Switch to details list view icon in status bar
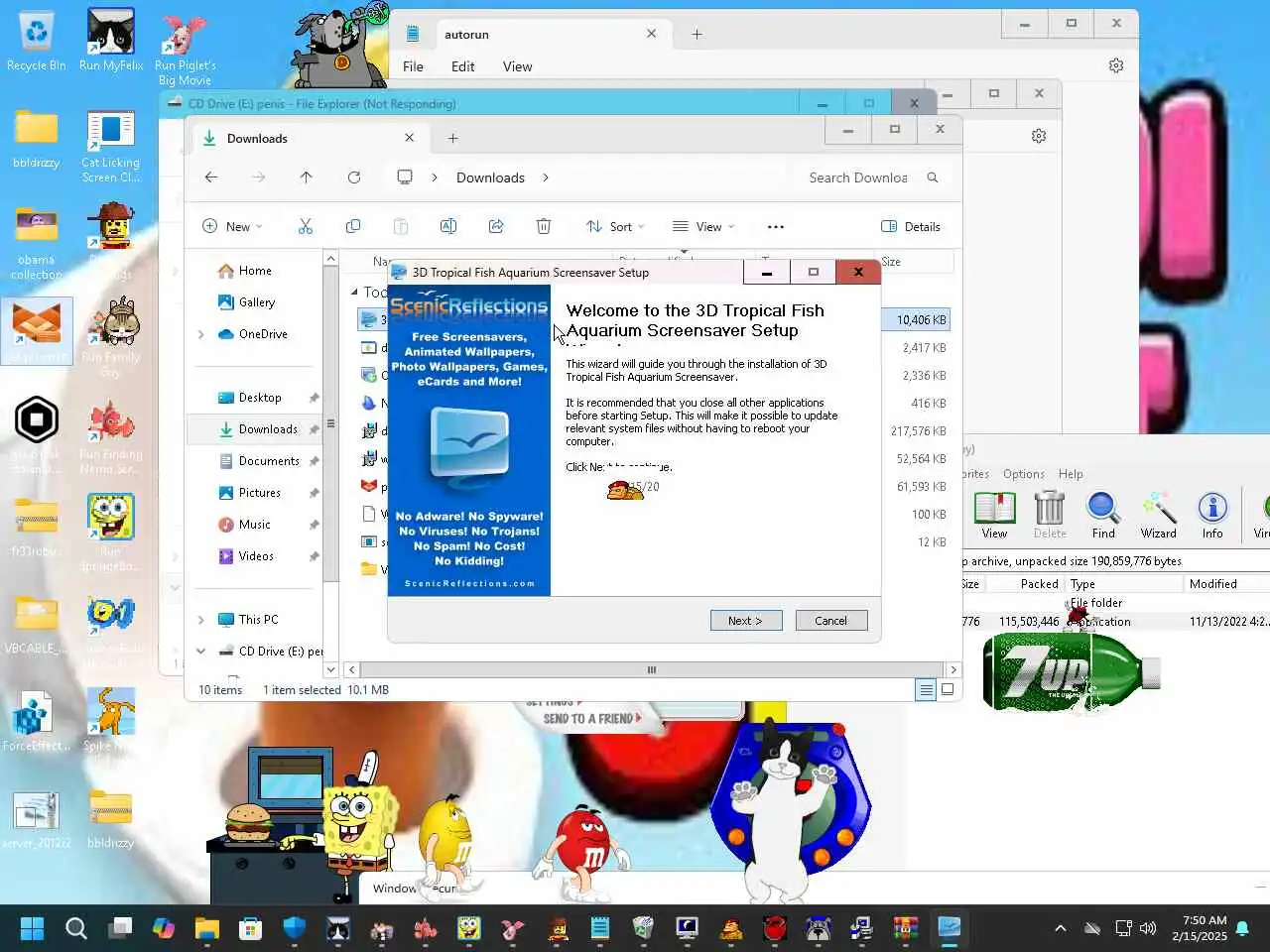This screenshot has width=1270, height=952. pos(926,690)
